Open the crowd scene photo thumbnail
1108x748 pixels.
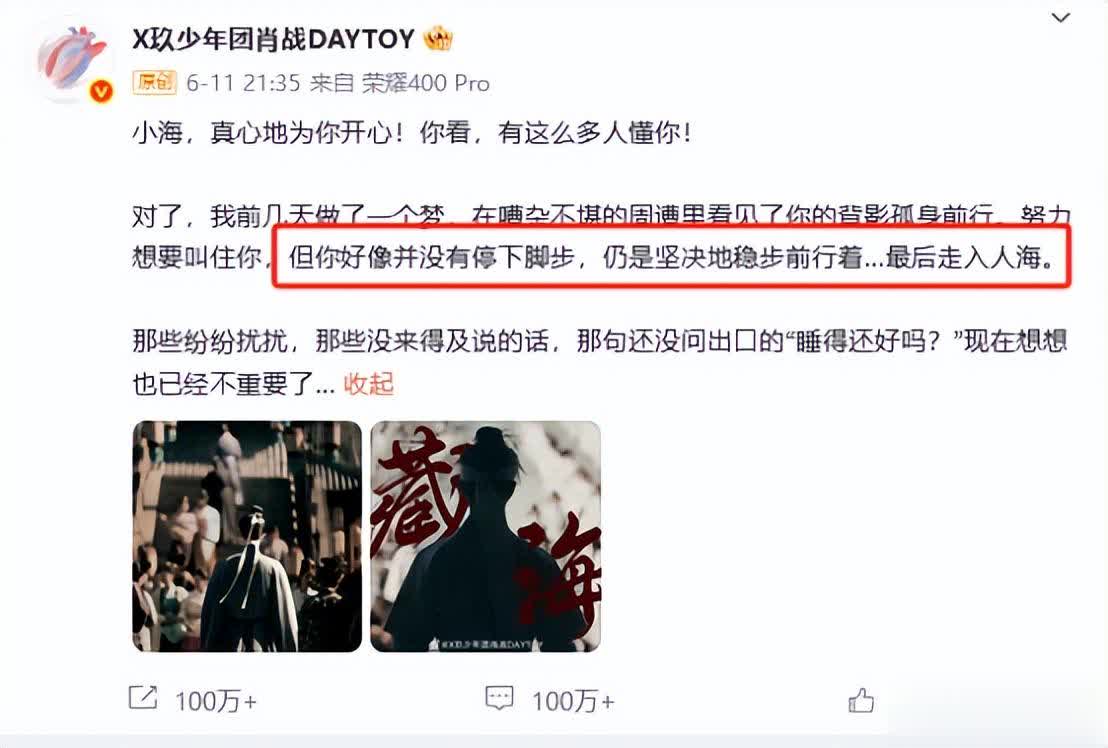(247, 536)
